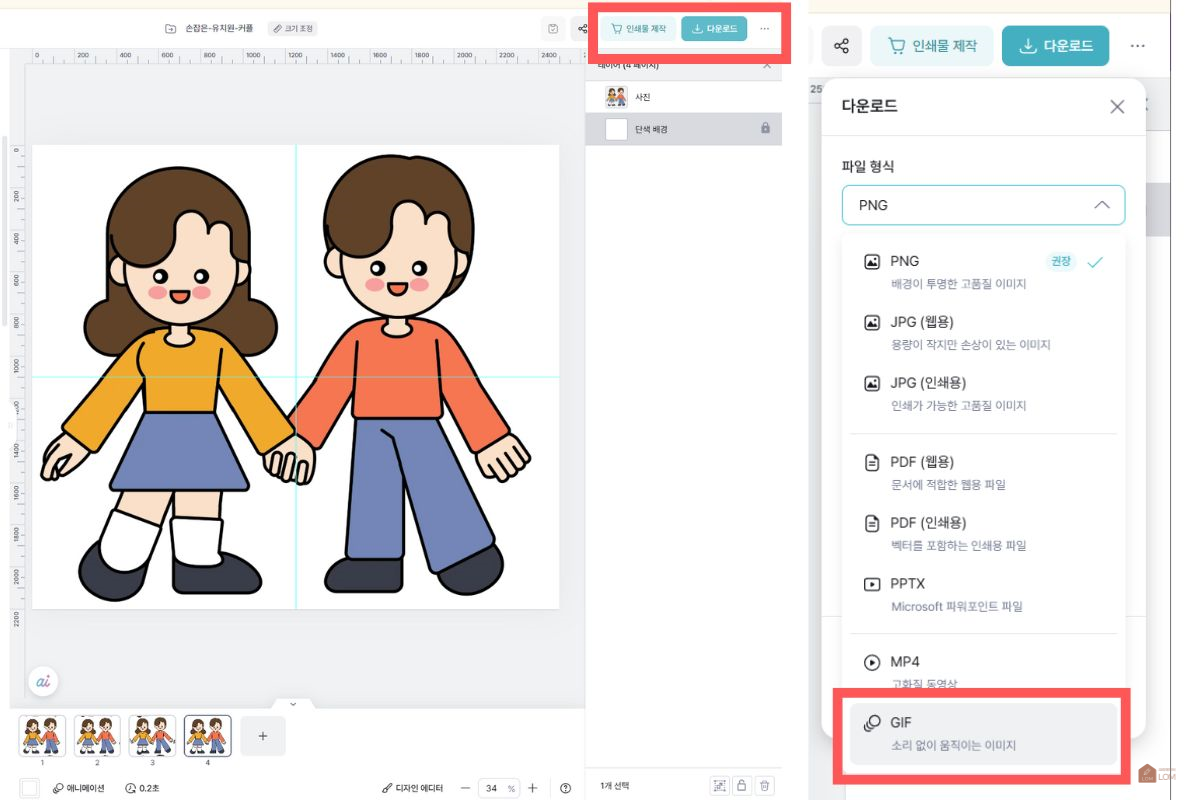Click the 34 % zoom input field

497,788
